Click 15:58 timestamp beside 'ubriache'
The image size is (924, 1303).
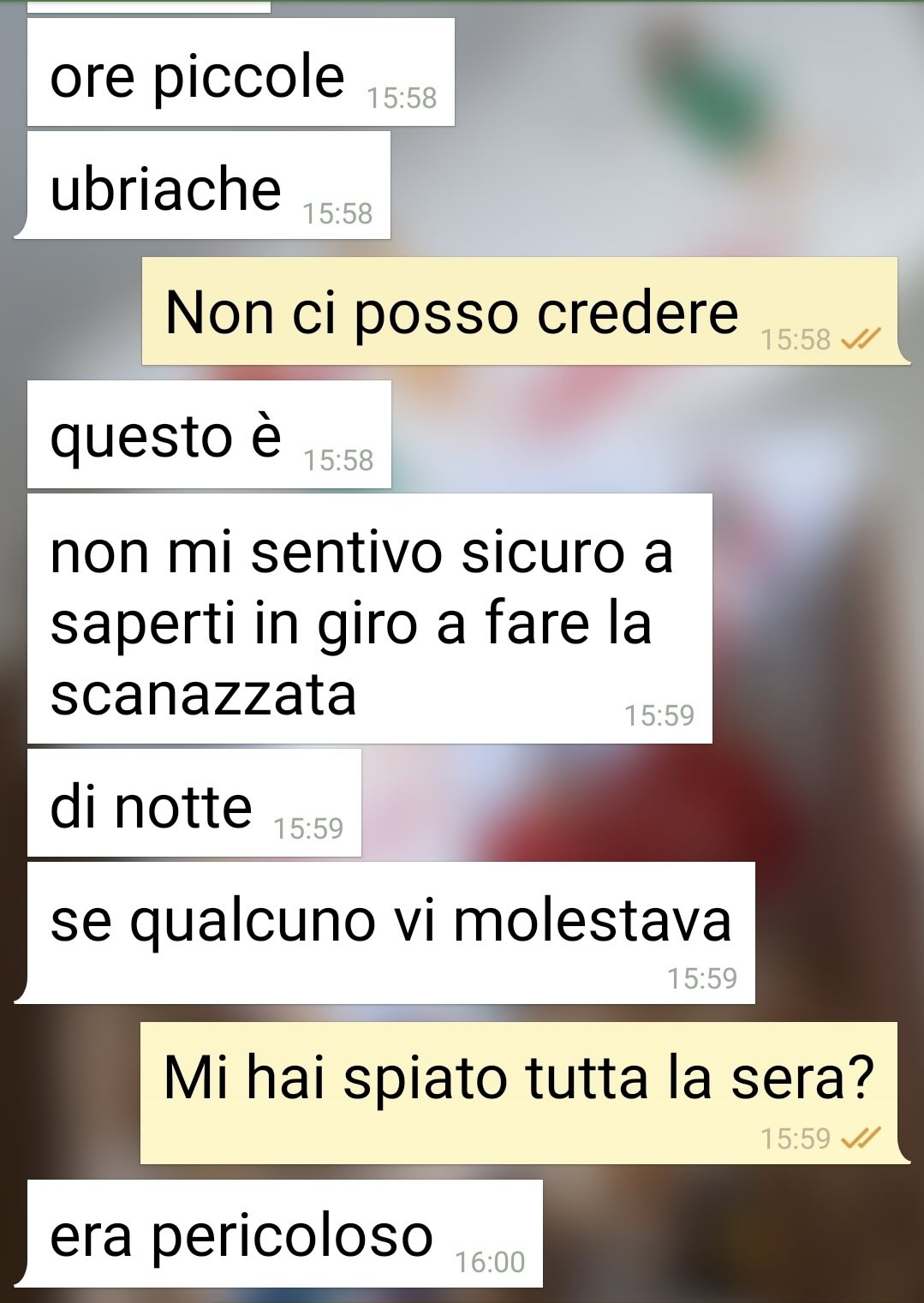(x=337, y=213)
